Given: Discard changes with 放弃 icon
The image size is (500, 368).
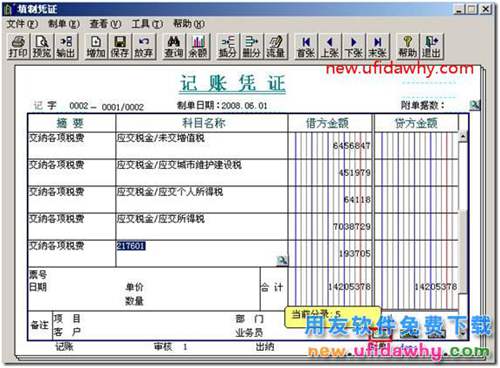Looking at the screenshot, I should click(143, 47).
